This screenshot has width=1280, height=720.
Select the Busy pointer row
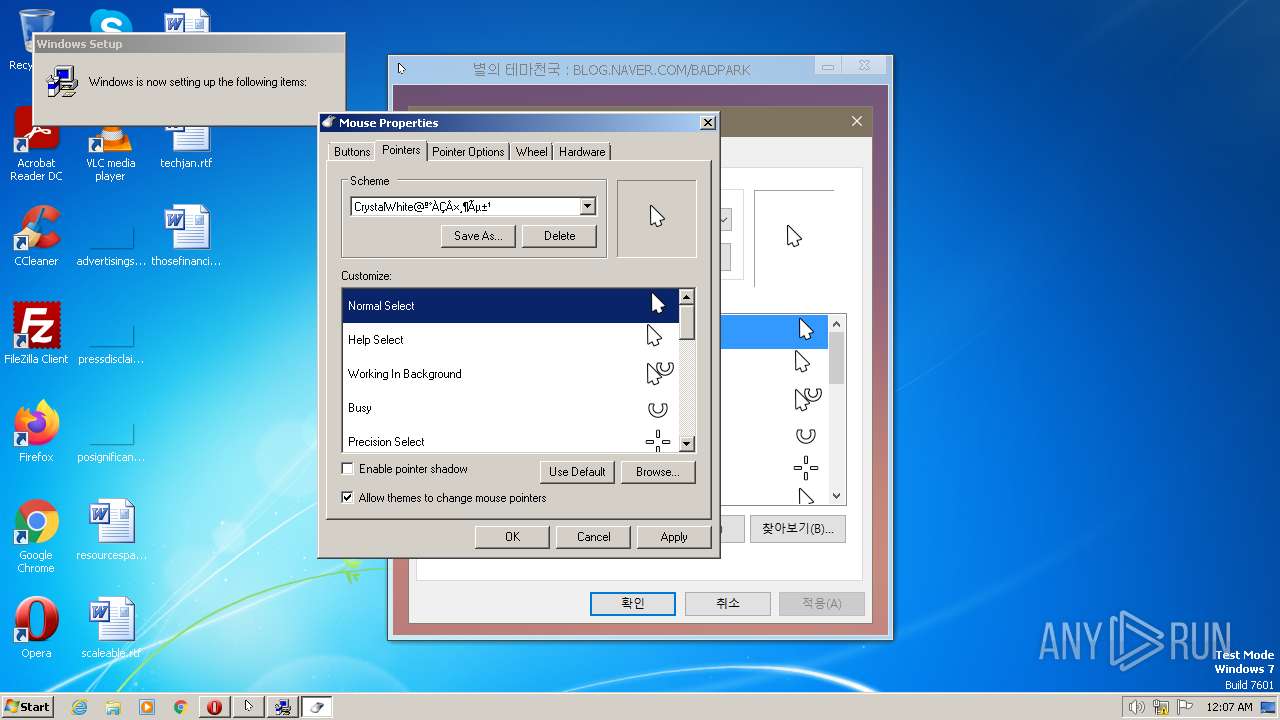point(510,408)
